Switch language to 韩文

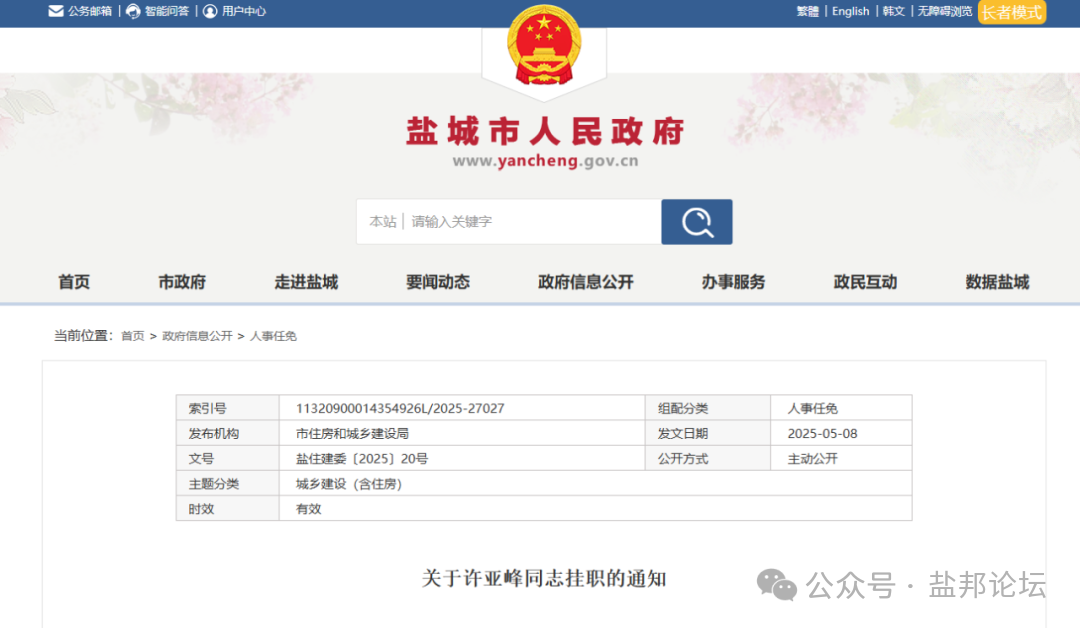[893, 11]
